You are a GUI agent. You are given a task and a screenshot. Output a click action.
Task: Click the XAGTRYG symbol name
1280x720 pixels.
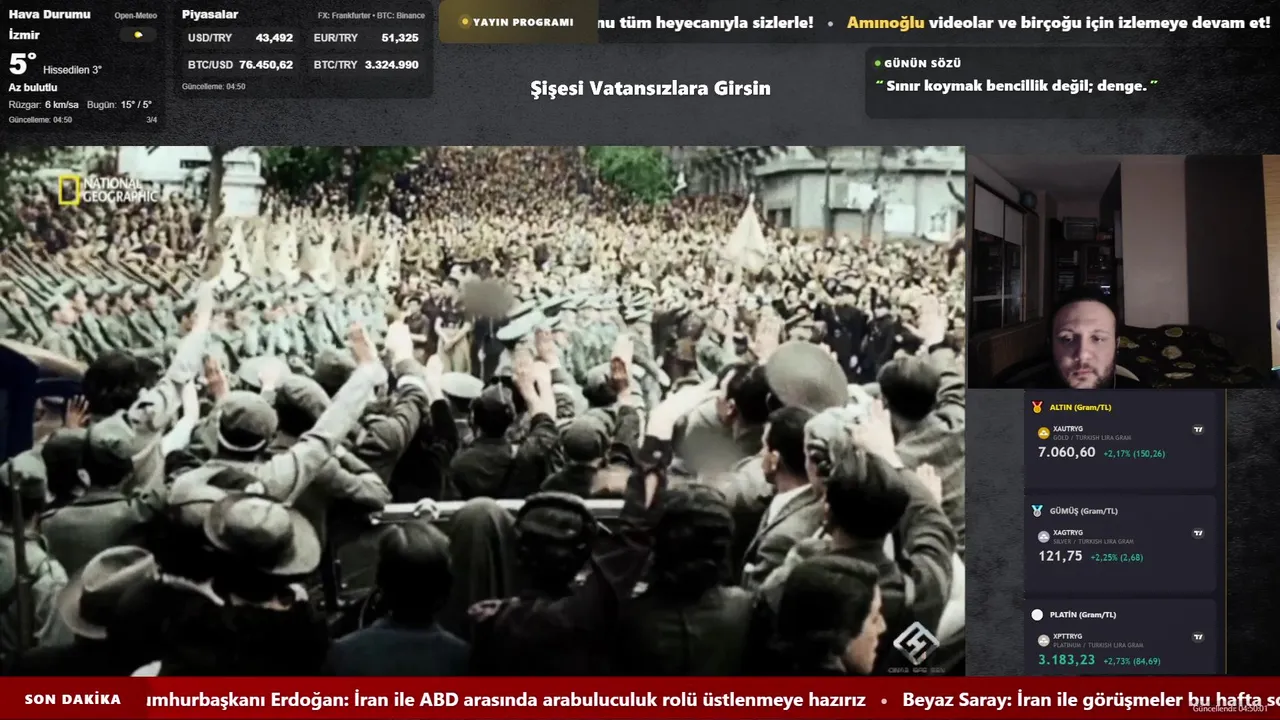coord(1067,533)
